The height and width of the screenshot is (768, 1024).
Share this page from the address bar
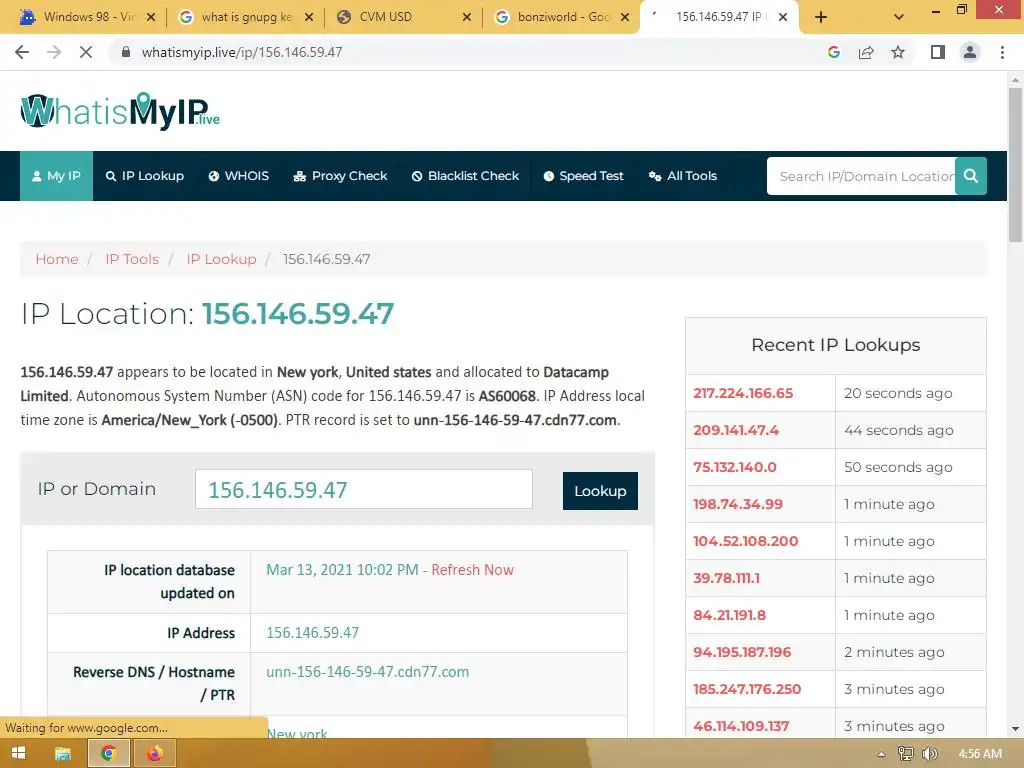coord(866,52)
